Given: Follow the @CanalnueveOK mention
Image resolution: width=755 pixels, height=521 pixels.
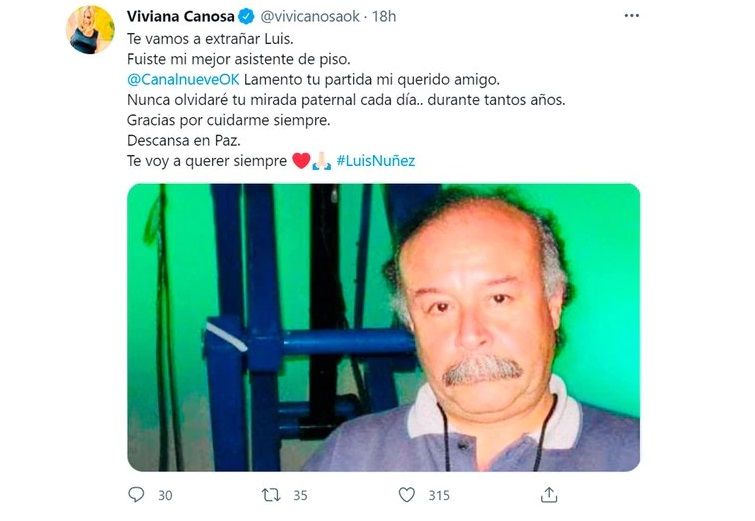Looking at the screenshot, I should click(x=183, y=79).
